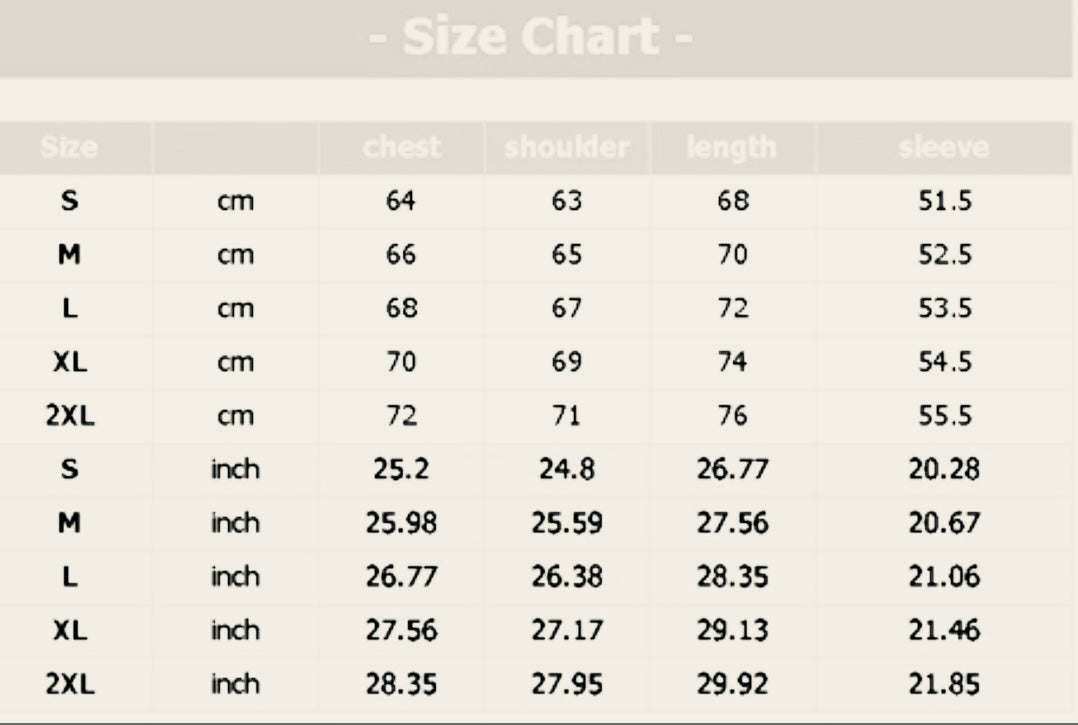Viewport: 1078px width, 725px height.
Task: Click the inch unit label in the XL row
Action: coord(235,631)
